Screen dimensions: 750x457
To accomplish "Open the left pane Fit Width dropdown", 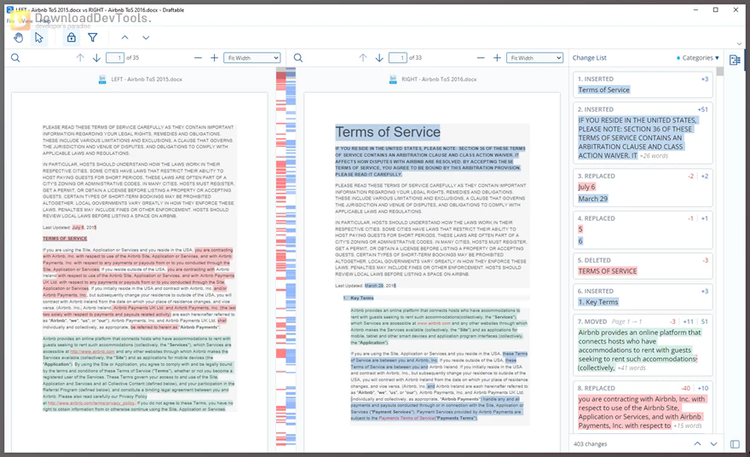I will (252, 58).
